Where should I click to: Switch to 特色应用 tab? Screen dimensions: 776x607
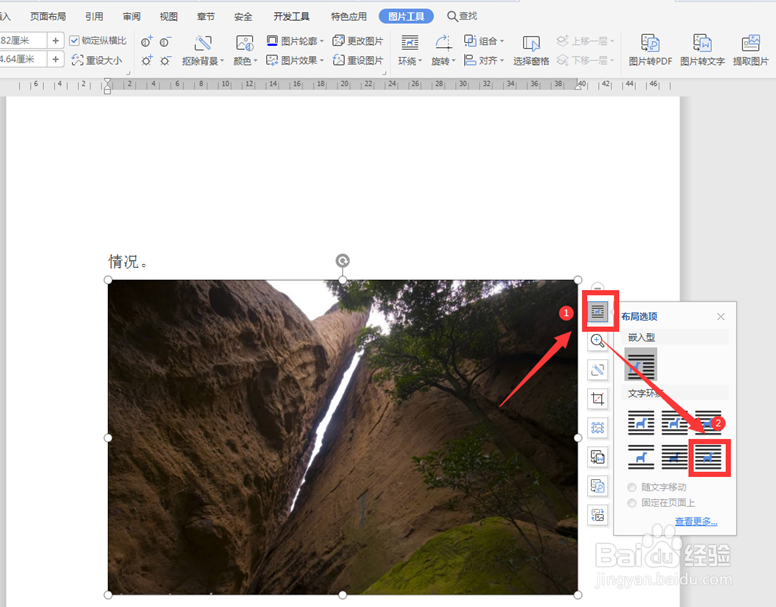pyautogui.click(x=349, y=16)
